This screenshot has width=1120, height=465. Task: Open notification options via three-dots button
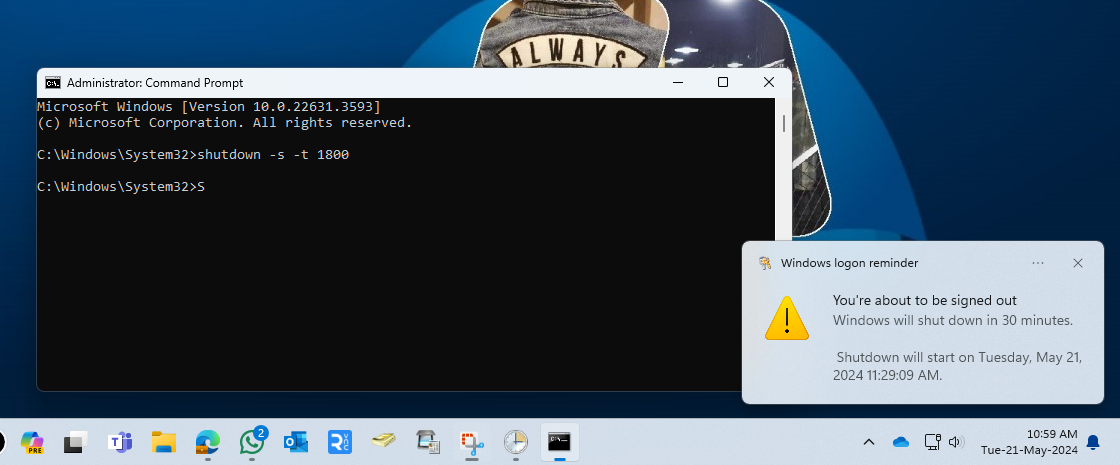coord(1039,263)
